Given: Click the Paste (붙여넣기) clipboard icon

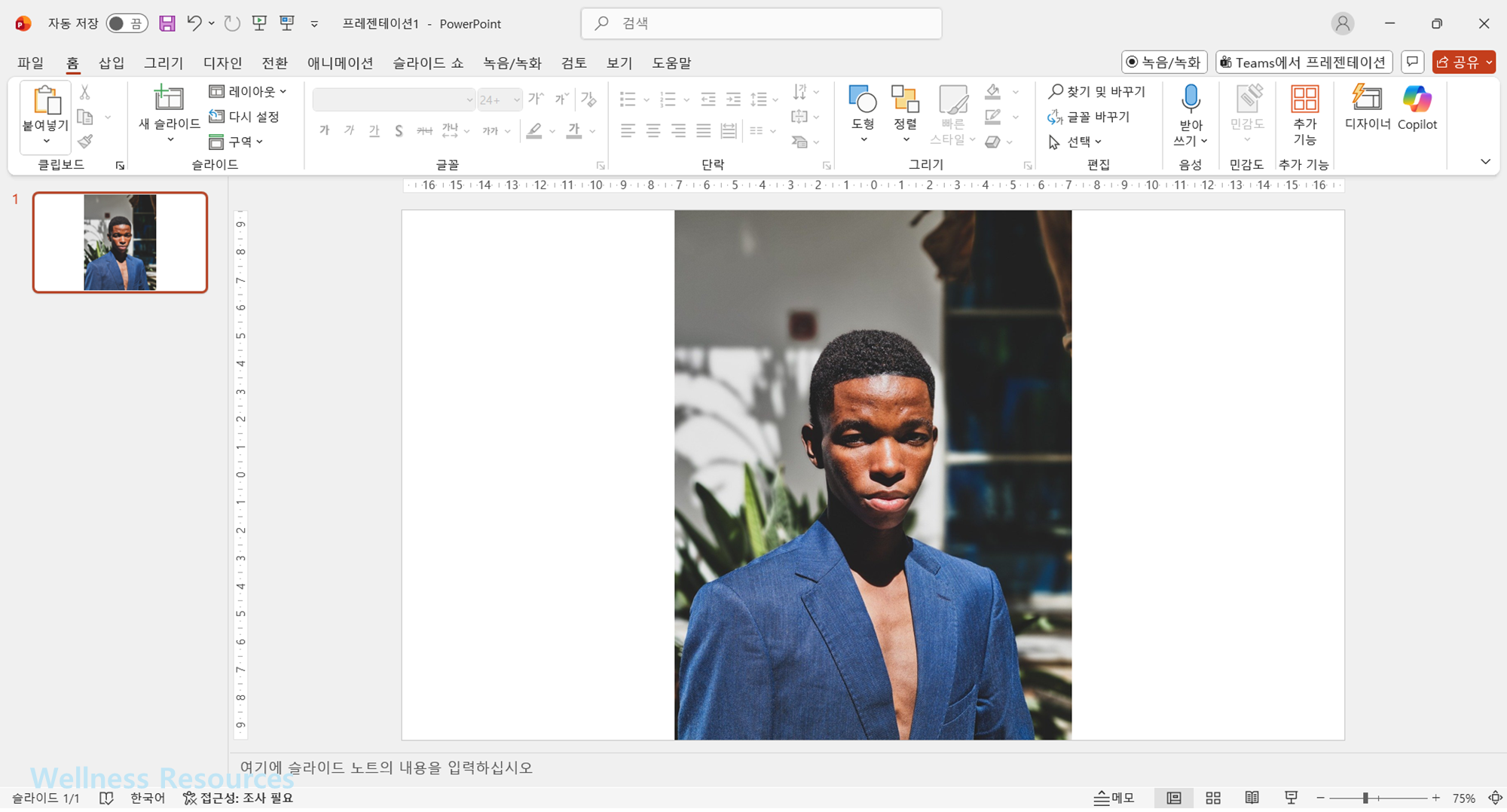Looking at the screenshot, I should pyautogui.click(x=46, y=100).
